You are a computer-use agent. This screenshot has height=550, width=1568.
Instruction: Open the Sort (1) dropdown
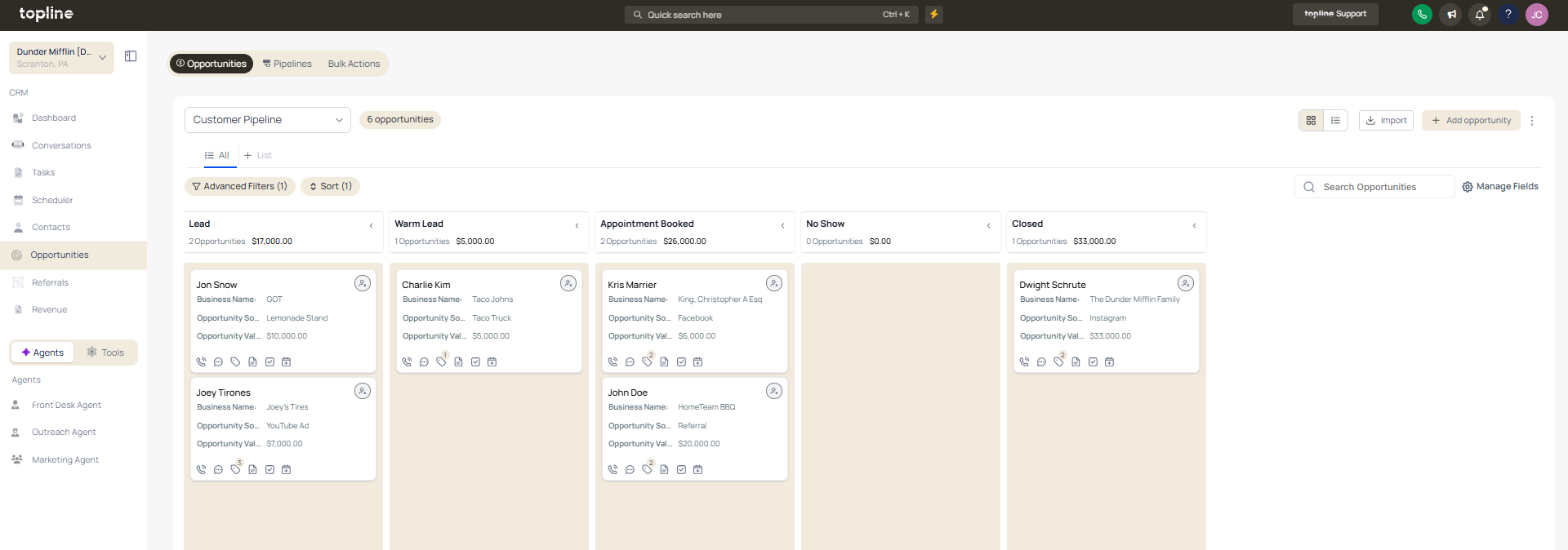click(330, 186)
